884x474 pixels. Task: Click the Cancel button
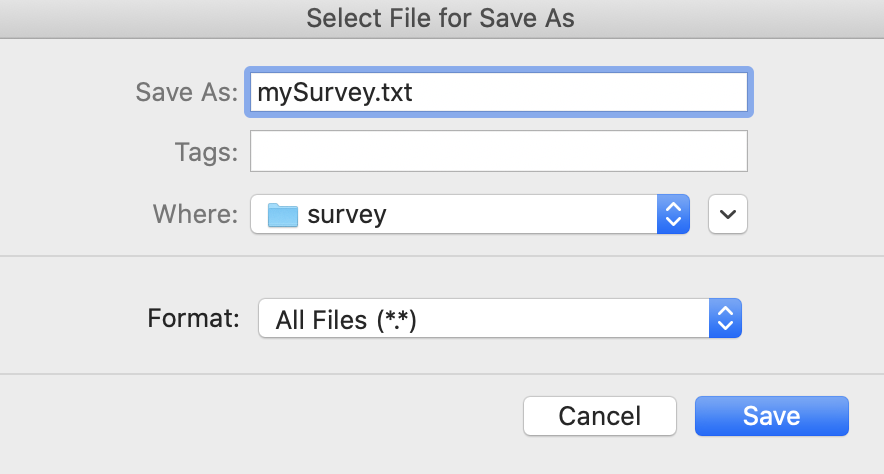coord(600,416)
